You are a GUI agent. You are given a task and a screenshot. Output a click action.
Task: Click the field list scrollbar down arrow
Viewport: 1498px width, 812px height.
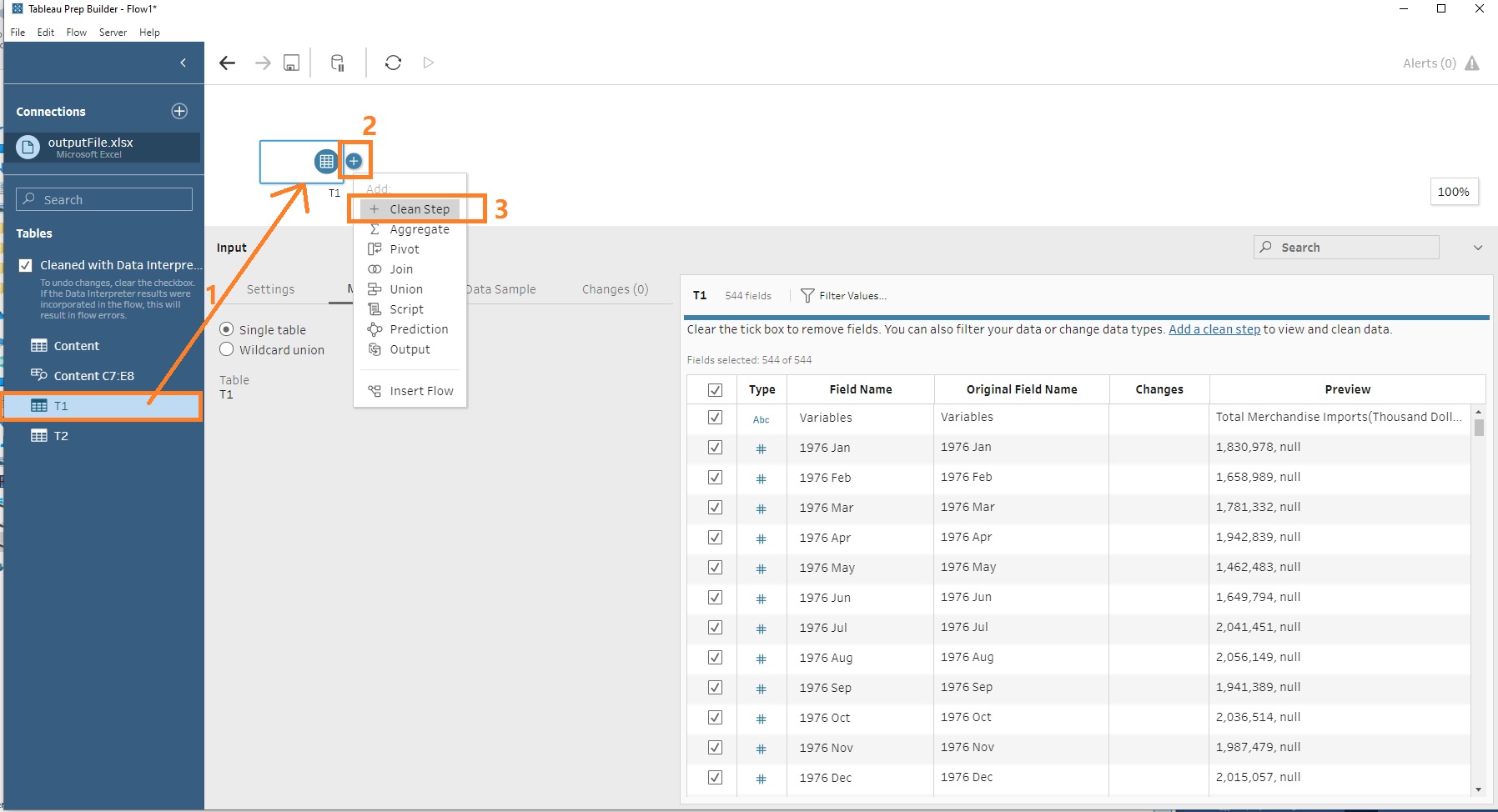(x=1479, y=789)
